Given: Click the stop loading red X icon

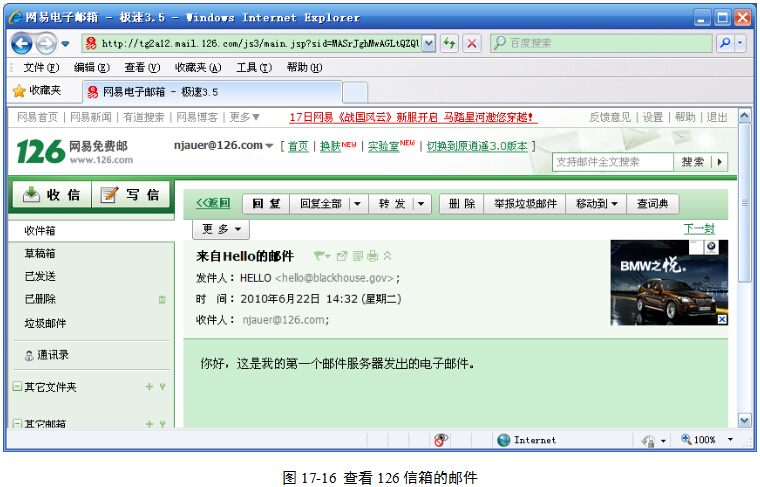Looking at the screenshot, I should click(x=472, y=44).
